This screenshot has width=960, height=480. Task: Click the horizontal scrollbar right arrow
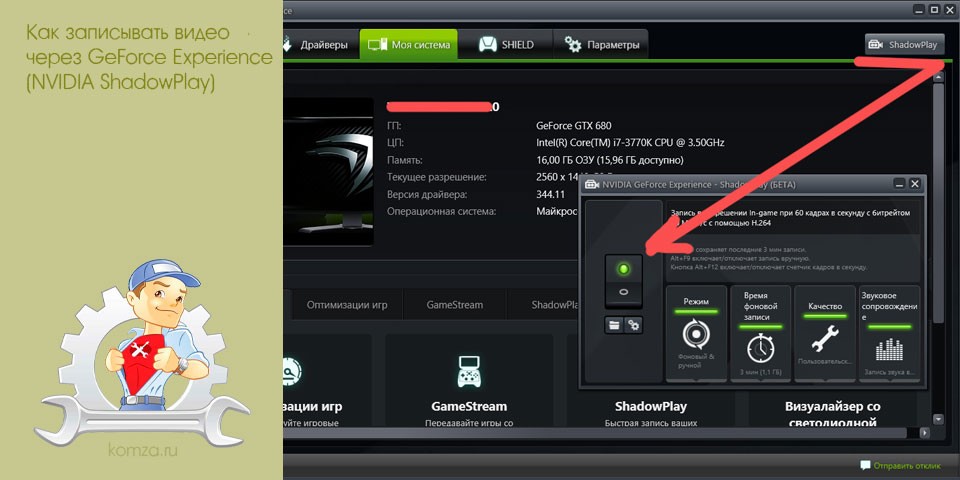click(x=924, y=432)
